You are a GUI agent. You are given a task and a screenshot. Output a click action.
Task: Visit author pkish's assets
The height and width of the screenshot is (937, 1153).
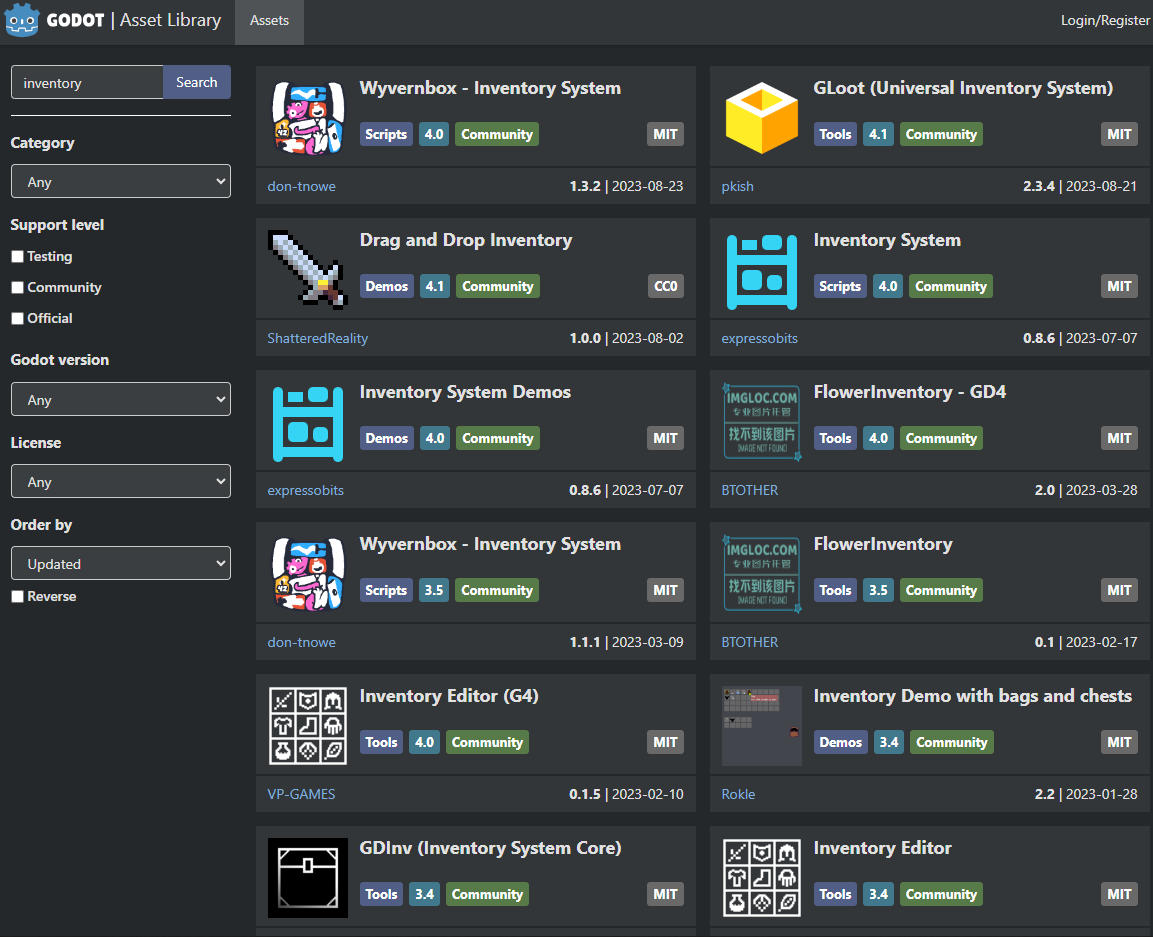[738, 187]
